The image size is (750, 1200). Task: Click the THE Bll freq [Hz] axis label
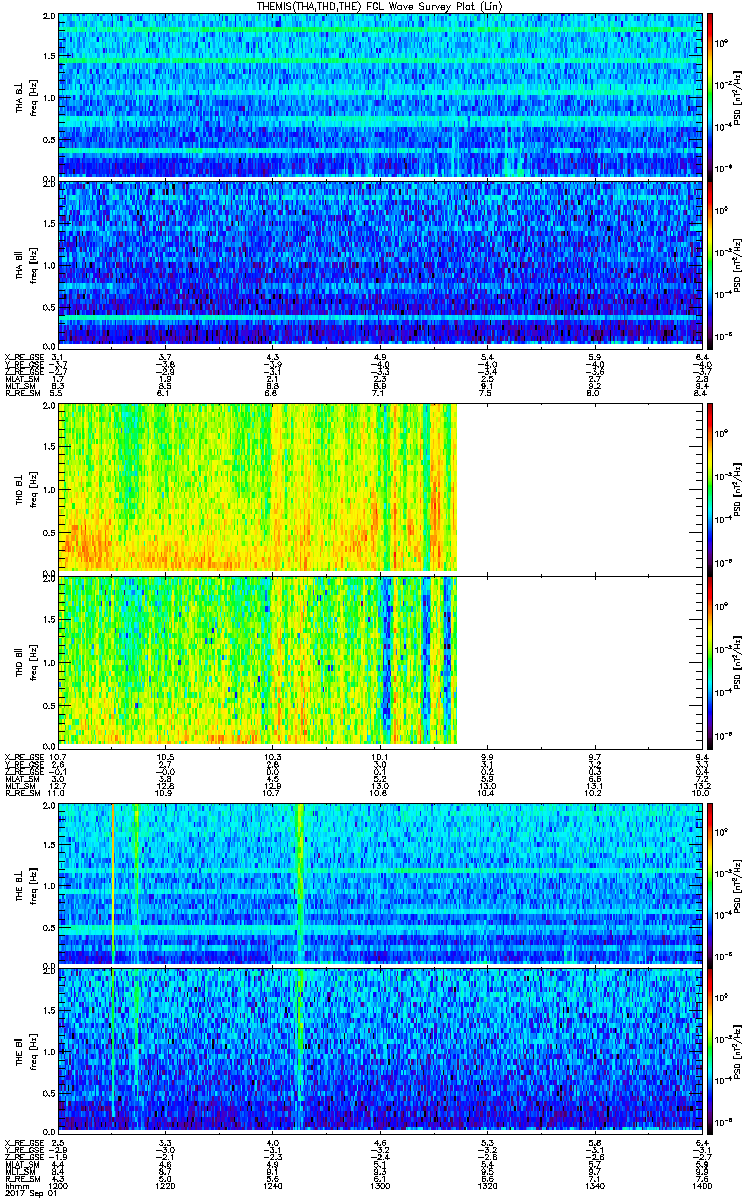point(32,1050)
